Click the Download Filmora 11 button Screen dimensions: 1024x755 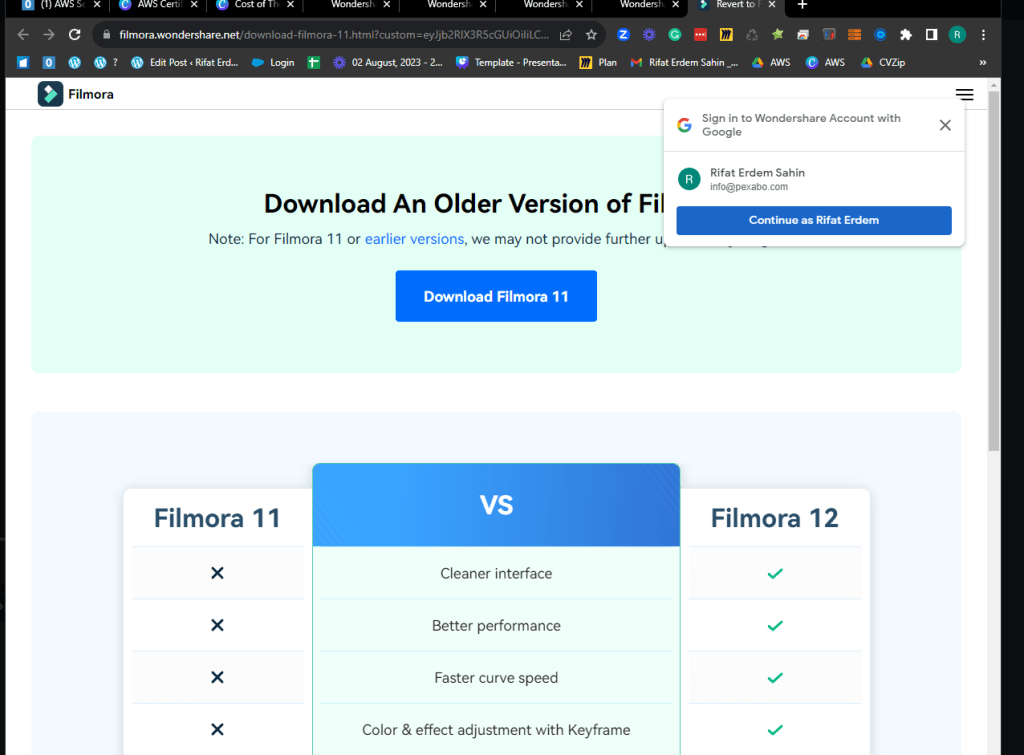496,296
